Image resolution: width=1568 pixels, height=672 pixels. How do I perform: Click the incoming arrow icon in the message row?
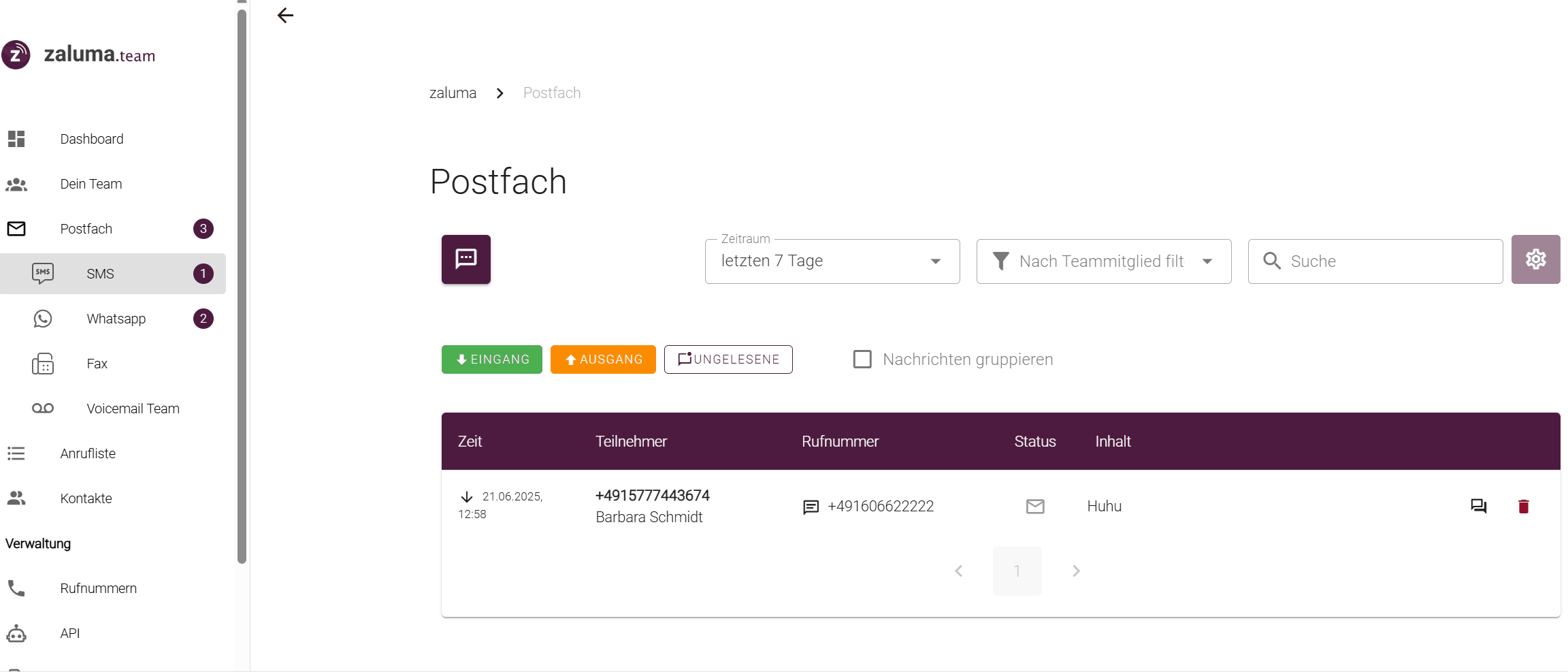467,497
